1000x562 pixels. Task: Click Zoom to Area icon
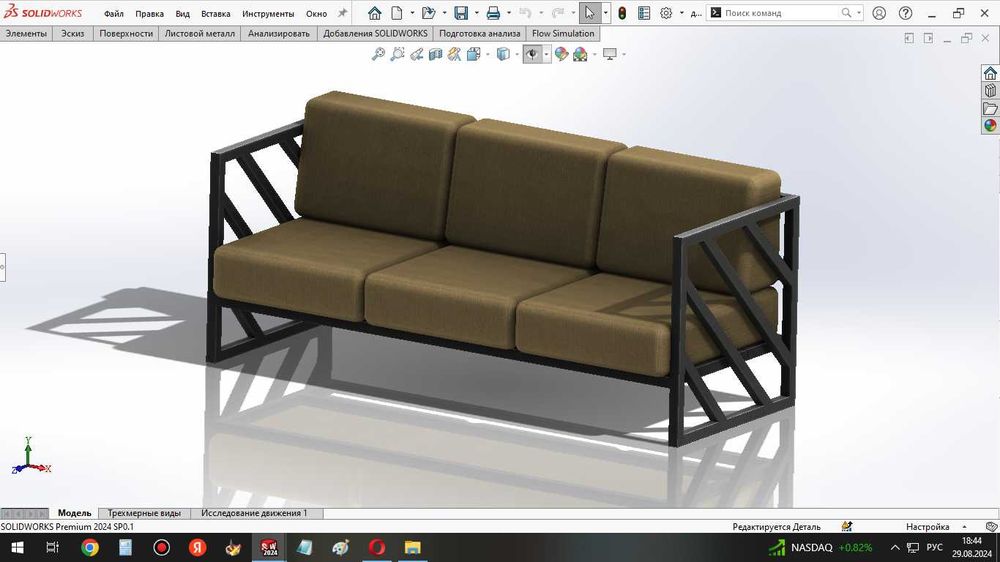pos(397,54)
